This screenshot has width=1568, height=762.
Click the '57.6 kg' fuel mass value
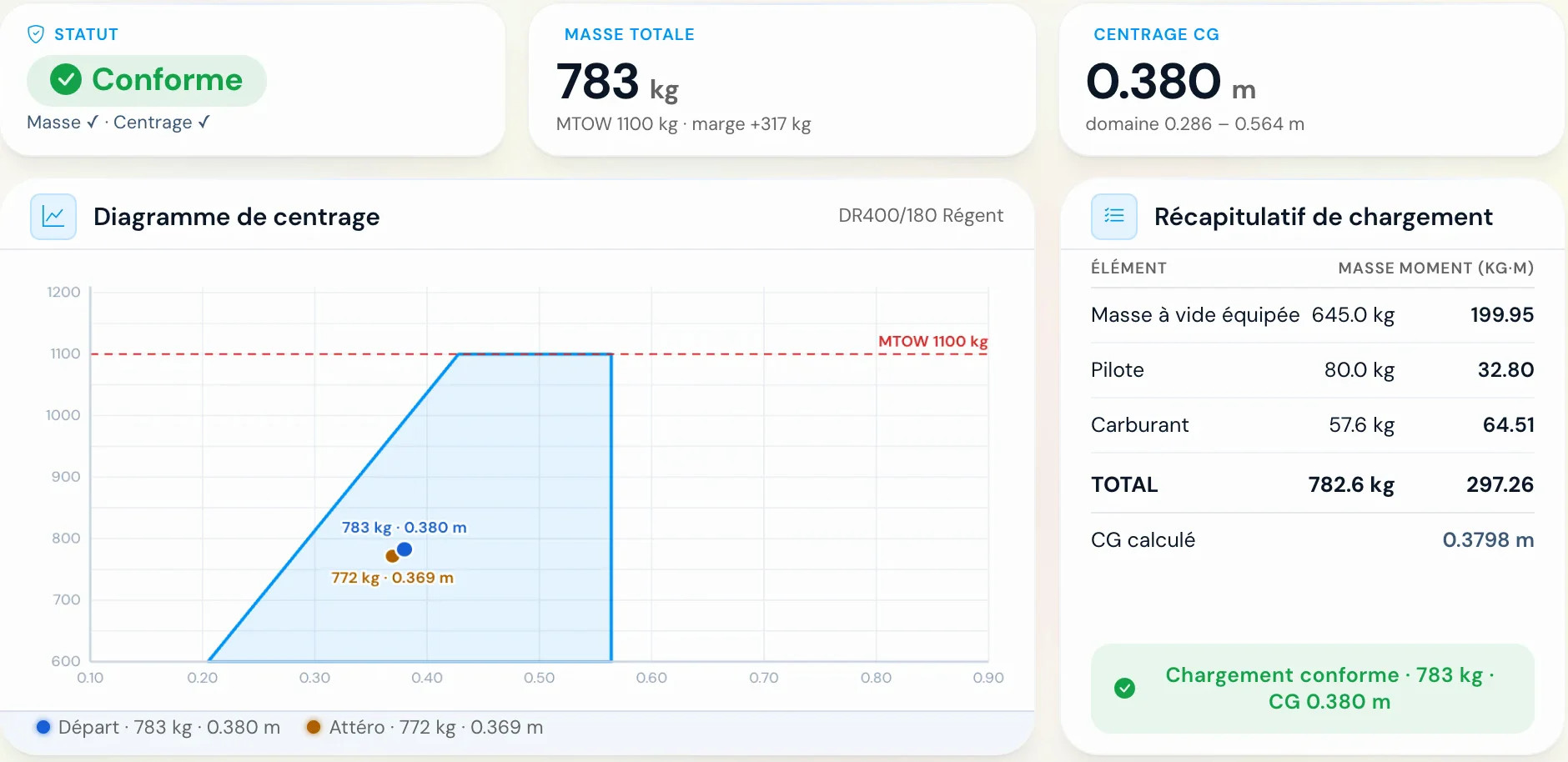(x=1362, y=425)
